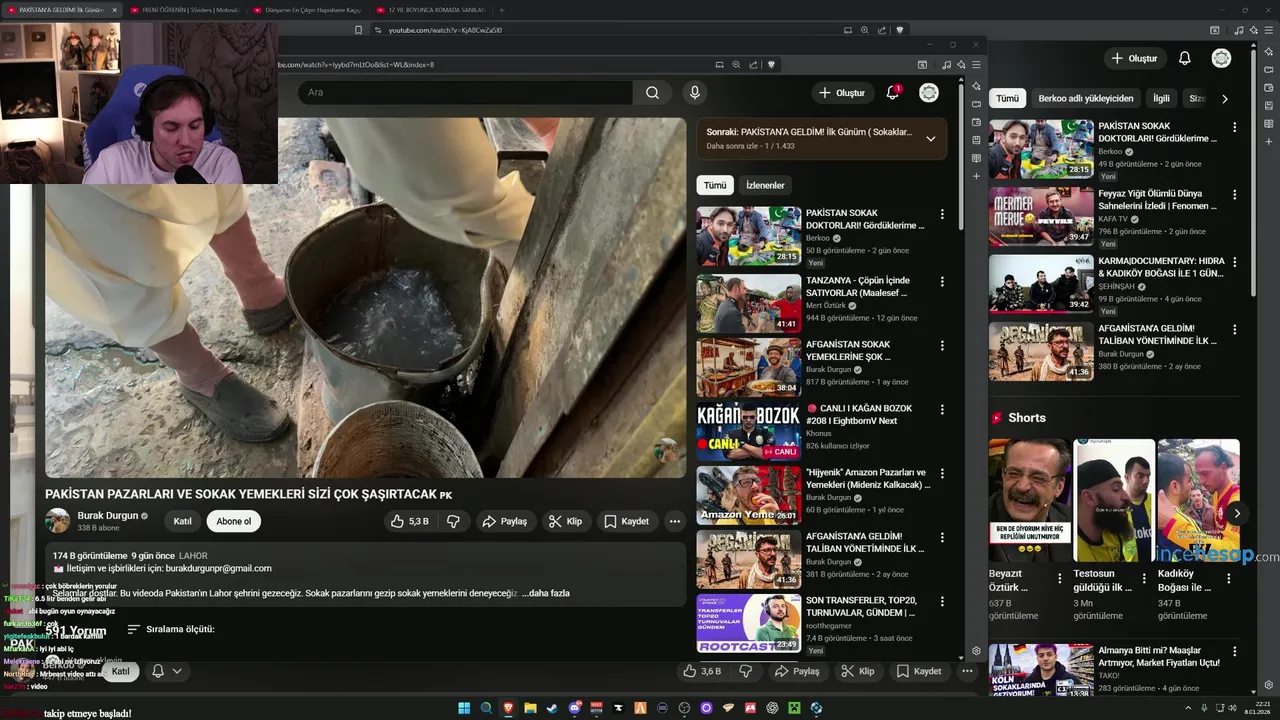Switch to the PAKİSTAN'A GELDİM browser tab
Screen dimensions: 1280x720
pos(62,10)
